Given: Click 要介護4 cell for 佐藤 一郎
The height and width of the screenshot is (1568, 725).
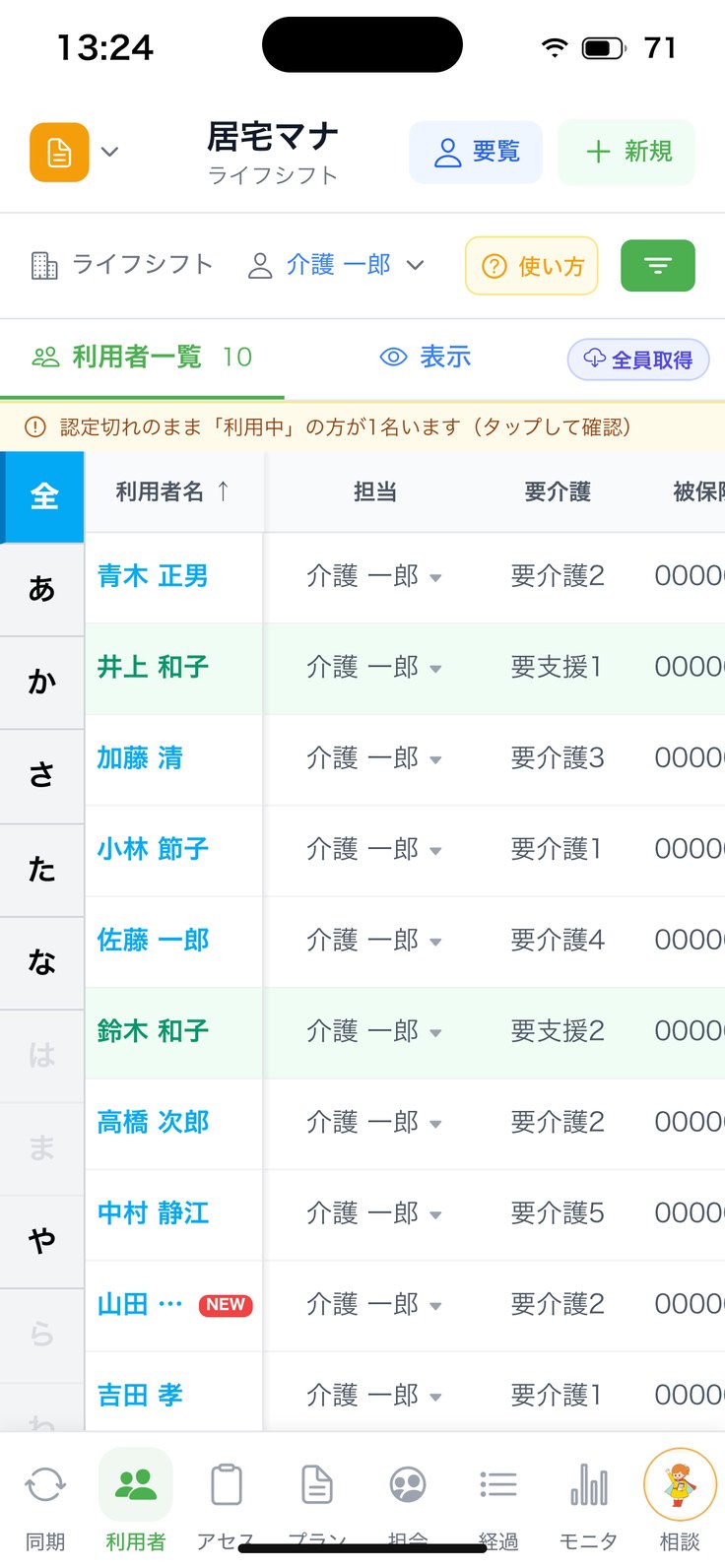Looking at the screenshot, I should point(558,940).
